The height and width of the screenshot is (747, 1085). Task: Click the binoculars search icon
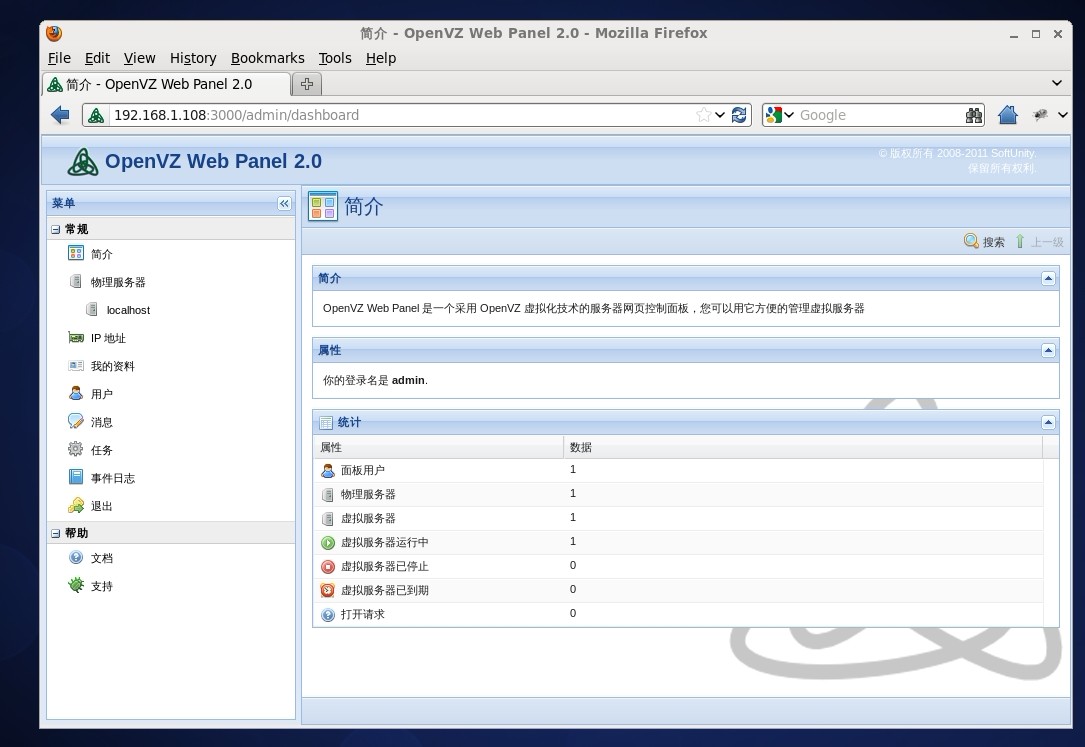click(974, 115)
